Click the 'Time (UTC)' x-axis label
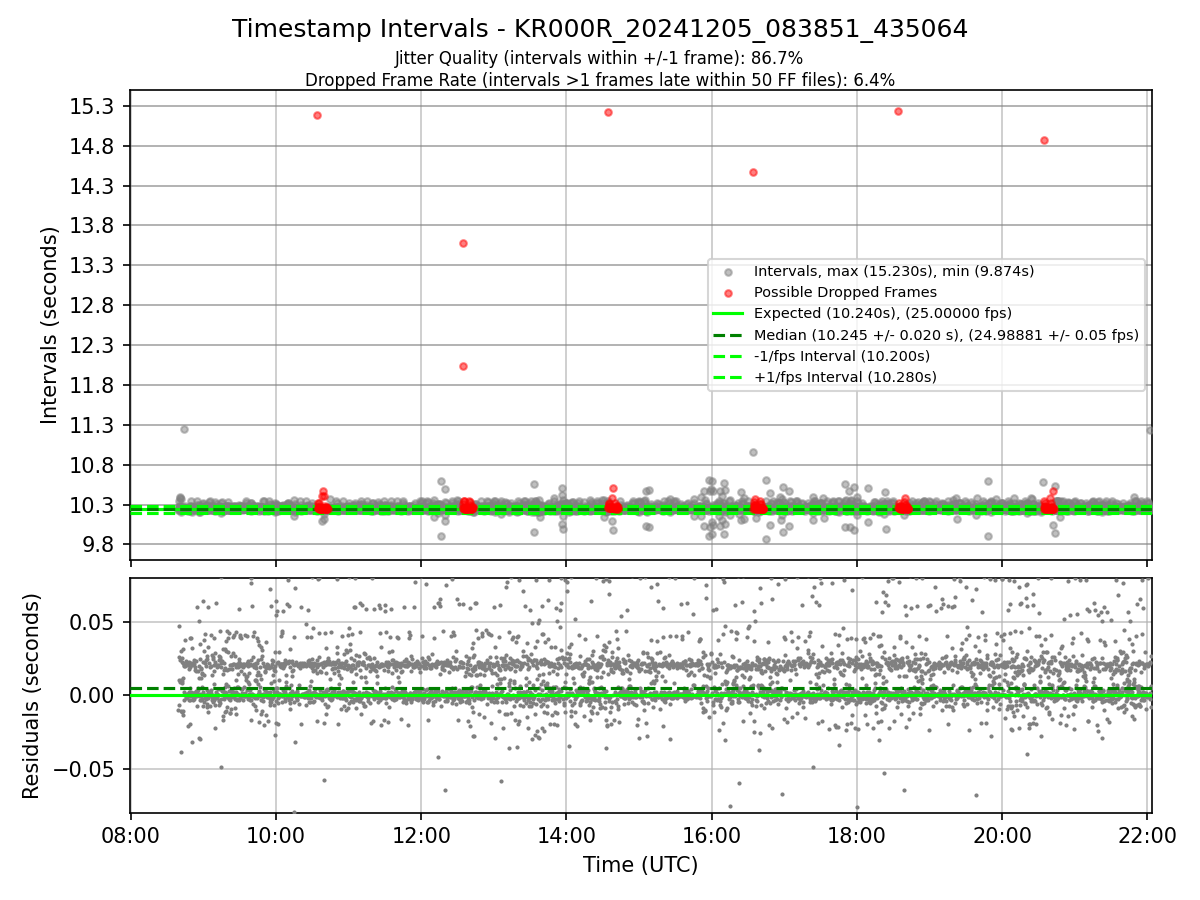This screenshot has height=900, width=1200. point(640,865)
